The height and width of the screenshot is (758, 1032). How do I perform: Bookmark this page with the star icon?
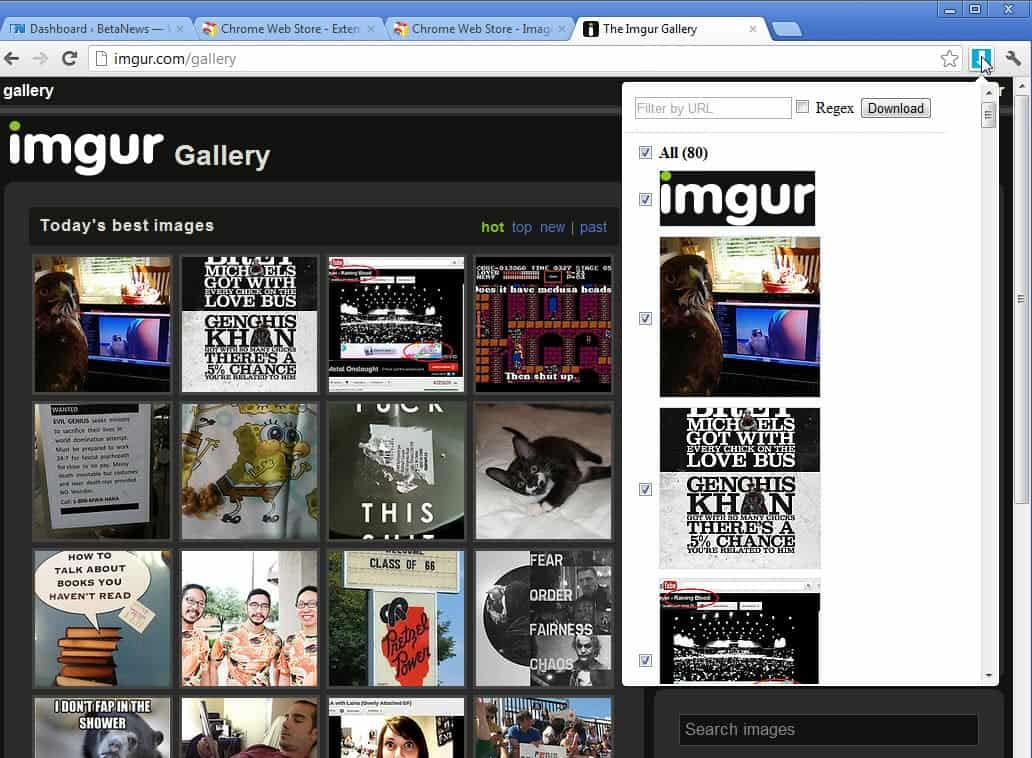[x=949, y=59]
